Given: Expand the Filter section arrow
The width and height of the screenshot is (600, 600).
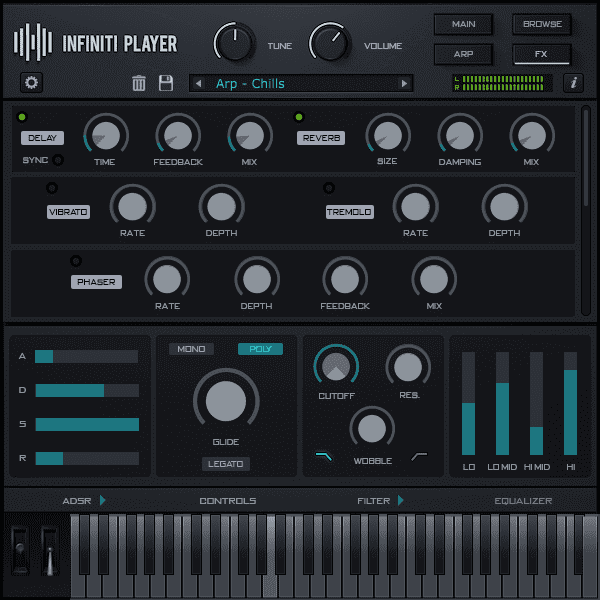Looking at the screenshot, I should (x=400, y=500).
